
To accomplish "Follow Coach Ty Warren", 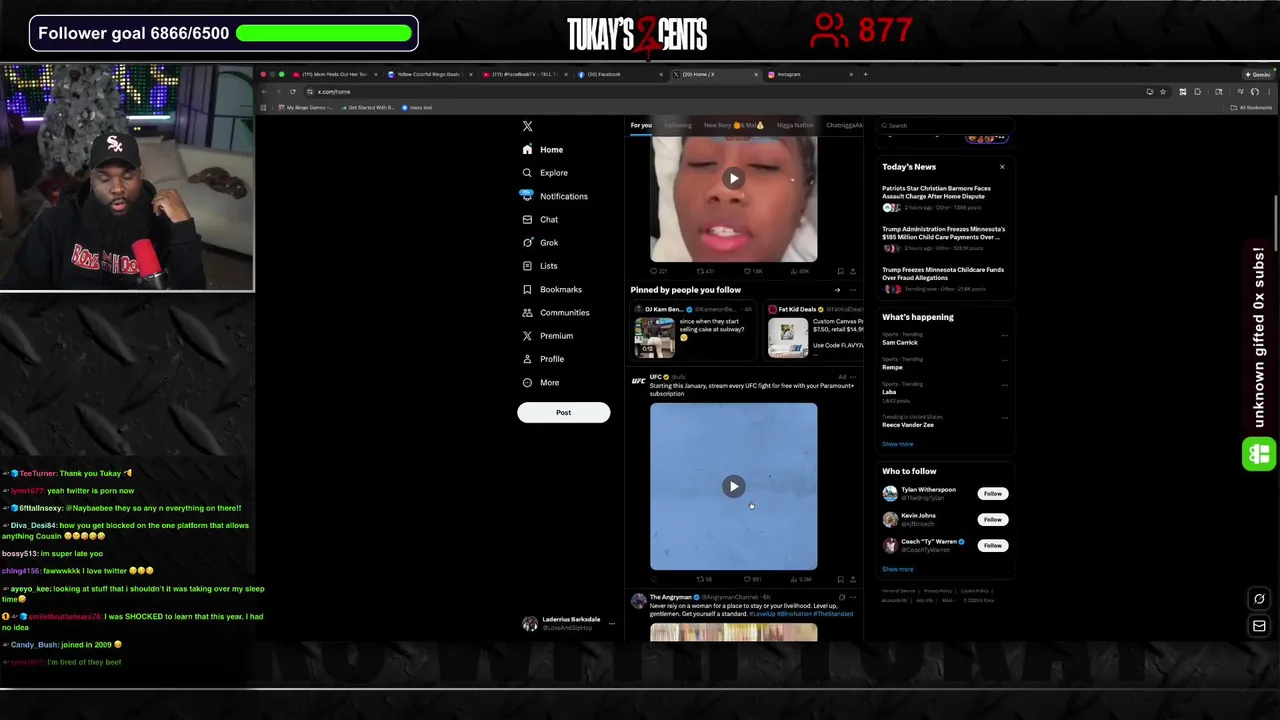I will [992, 545].
